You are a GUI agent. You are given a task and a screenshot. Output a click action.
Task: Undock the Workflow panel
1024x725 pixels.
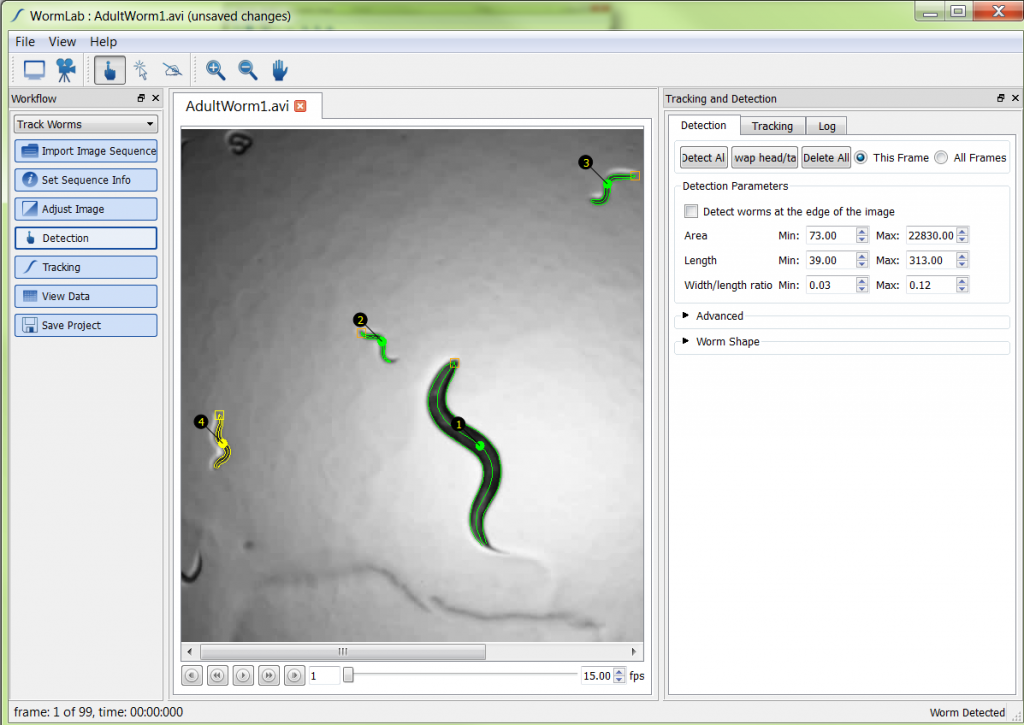141,98
